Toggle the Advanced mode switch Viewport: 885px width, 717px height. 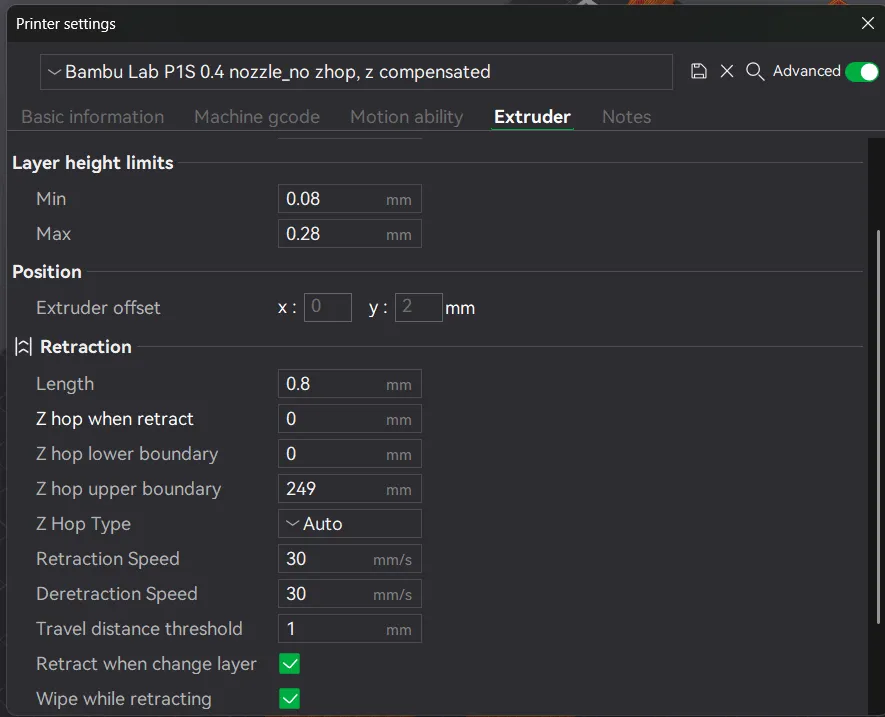click(x=862, y=72)
